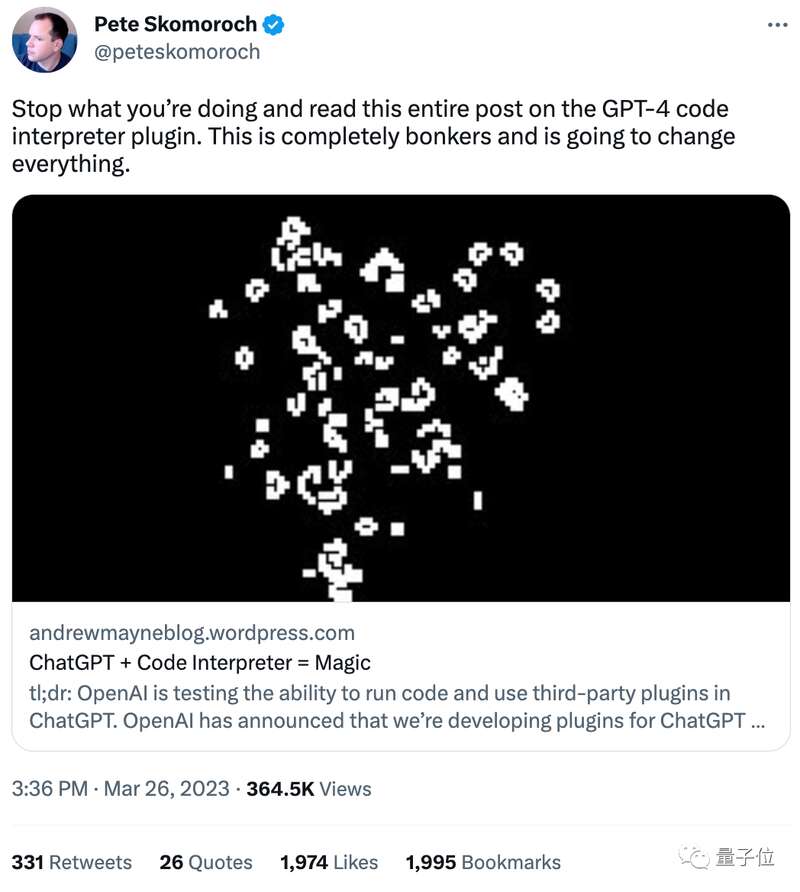This screenshot has width=800, height=892.
Task: Click the Pete Skomoroch display name
Action: tap(175, 24)
